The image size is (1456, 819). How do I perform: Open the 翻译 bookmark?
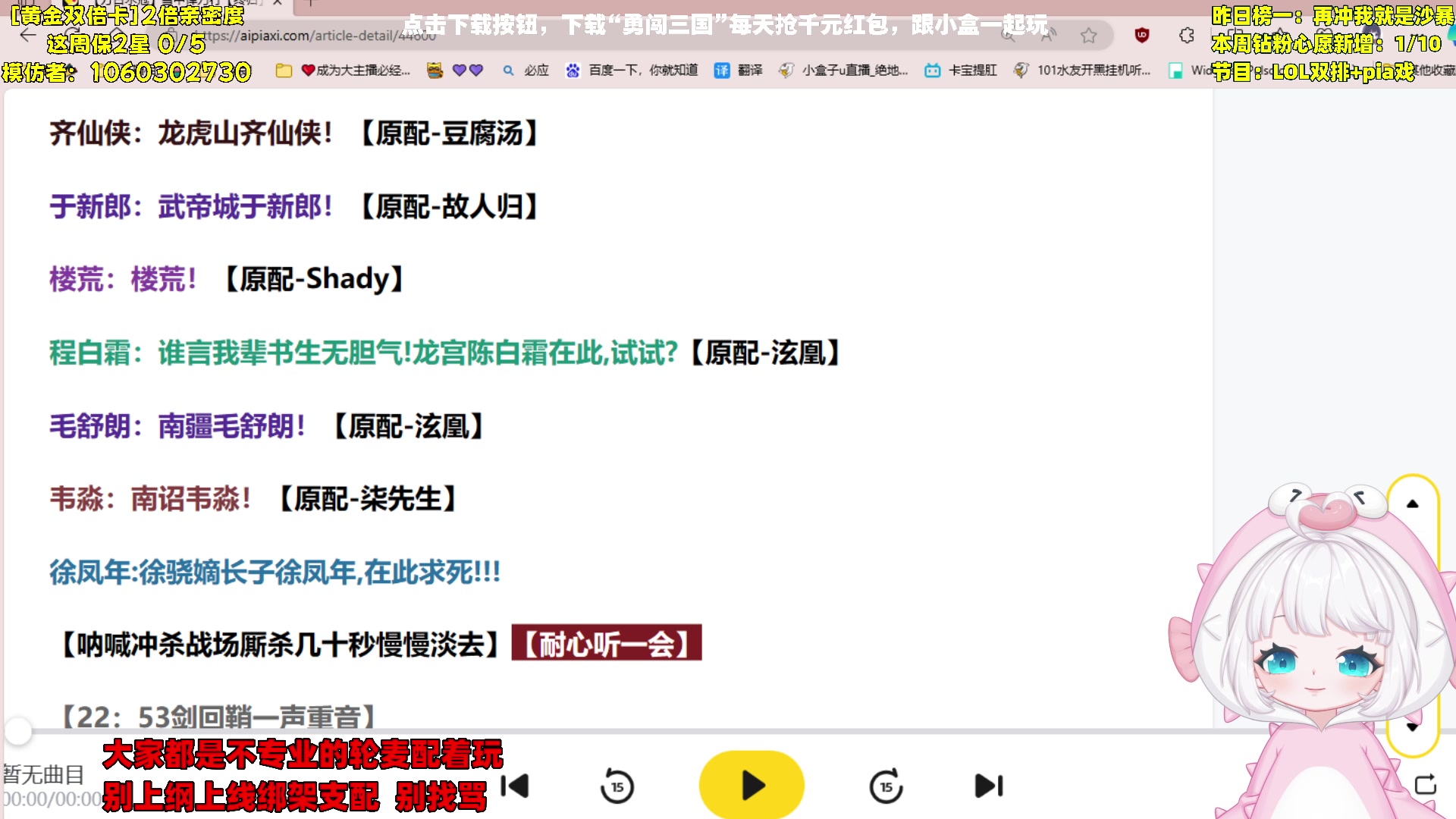pos(739,71)
